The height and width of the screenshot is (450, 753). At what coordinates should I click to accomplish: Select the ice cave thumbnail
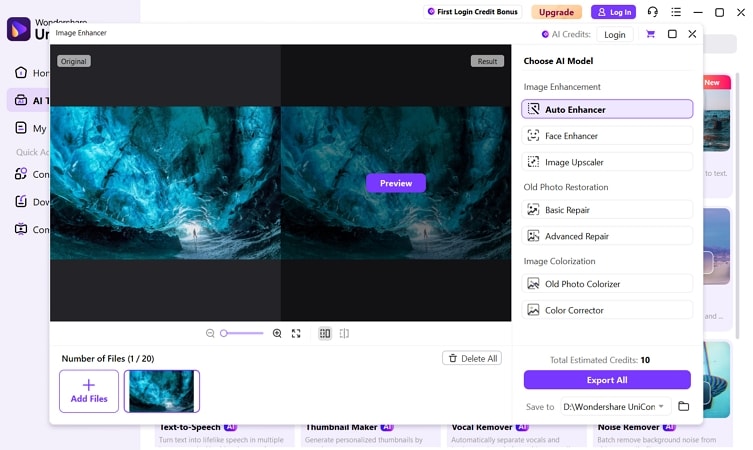(162, 391)
